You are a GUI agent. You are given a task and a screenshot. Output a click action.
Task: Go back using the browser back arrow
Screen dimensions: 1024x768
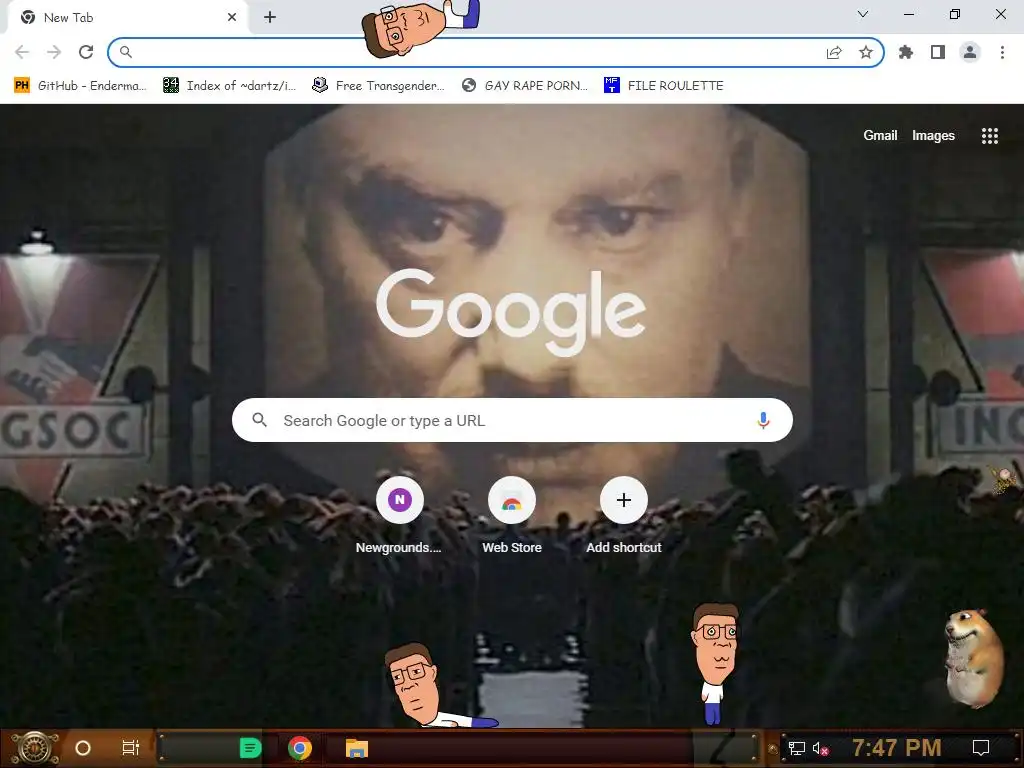point(22,52)
